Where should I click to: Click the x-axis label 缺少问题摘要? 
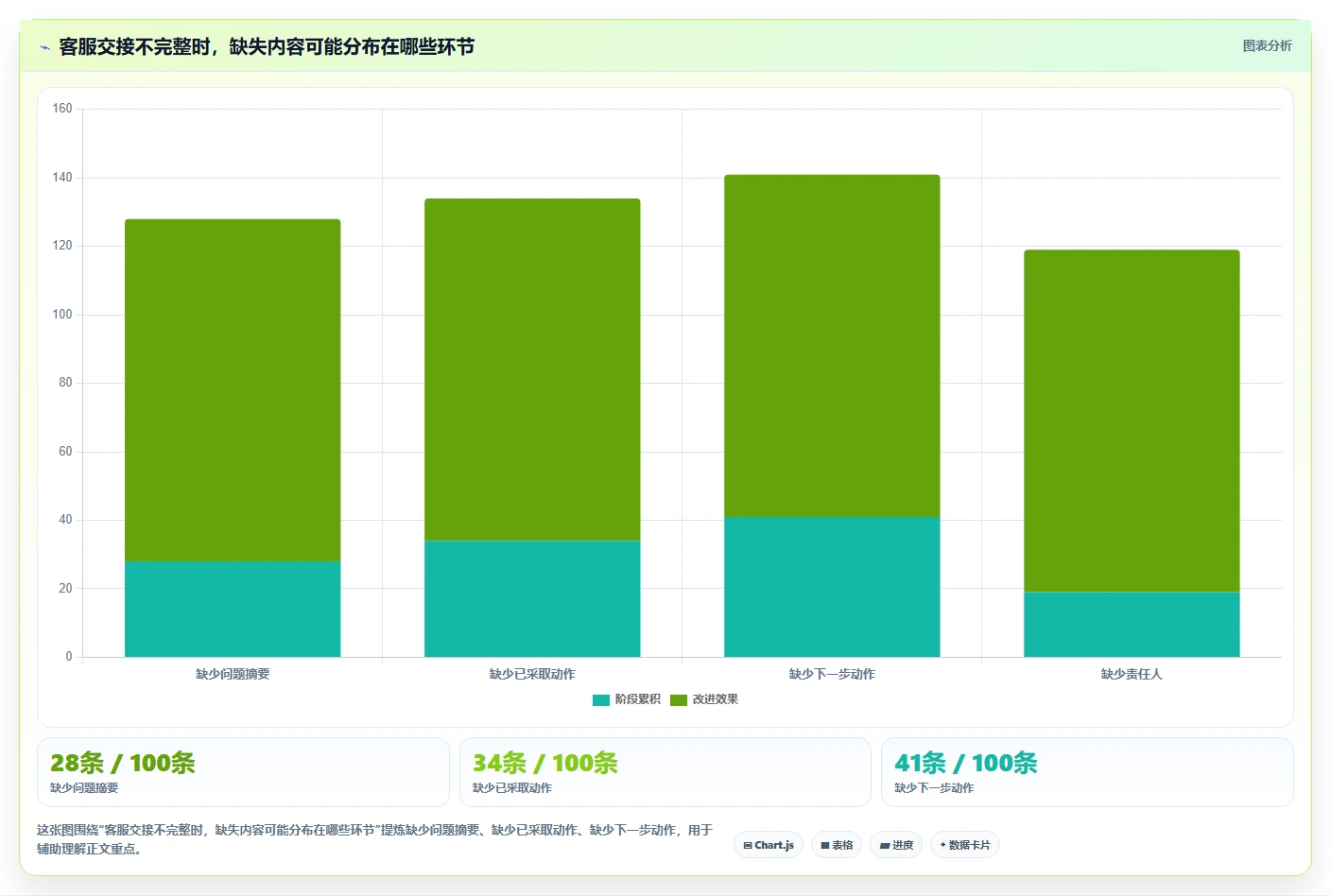click(233, 674)
